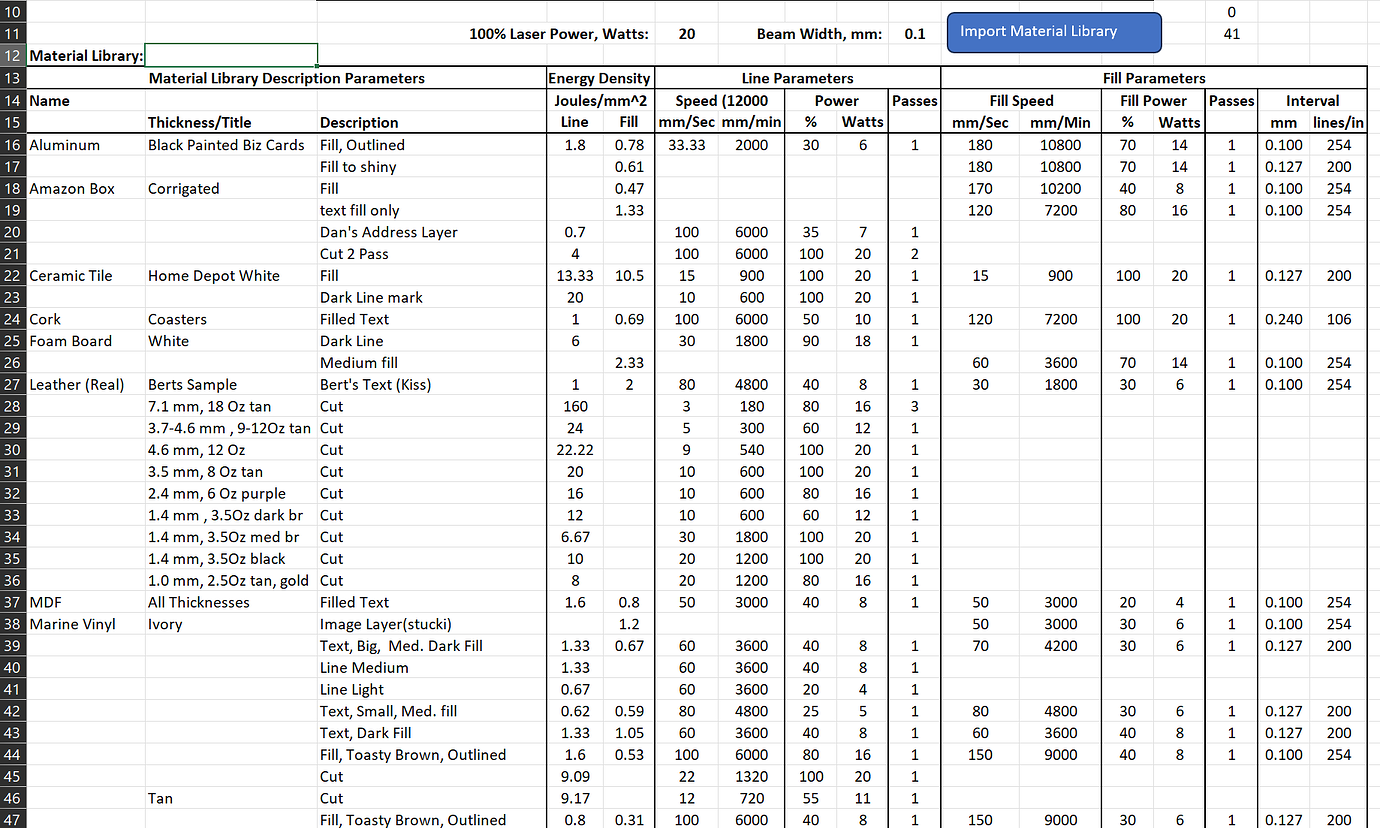Select row header 16
The width and height of the screenshot is (1380, 828).
coord(13,145)
